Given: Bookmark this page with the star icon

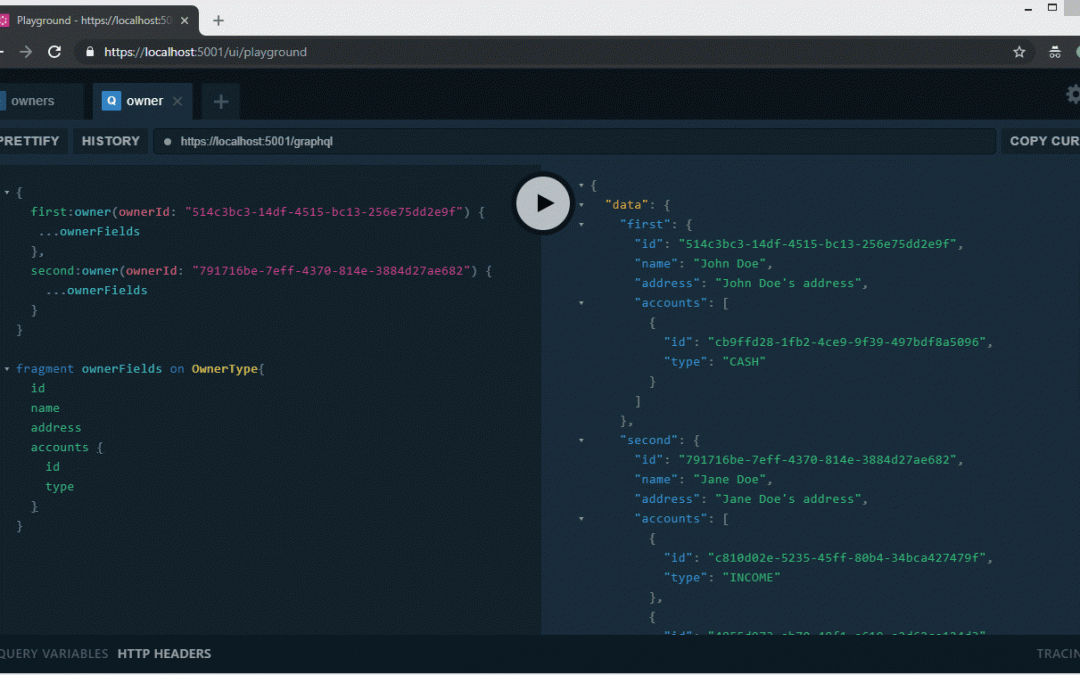Looking at the screenshot, I should [1019, 52].
